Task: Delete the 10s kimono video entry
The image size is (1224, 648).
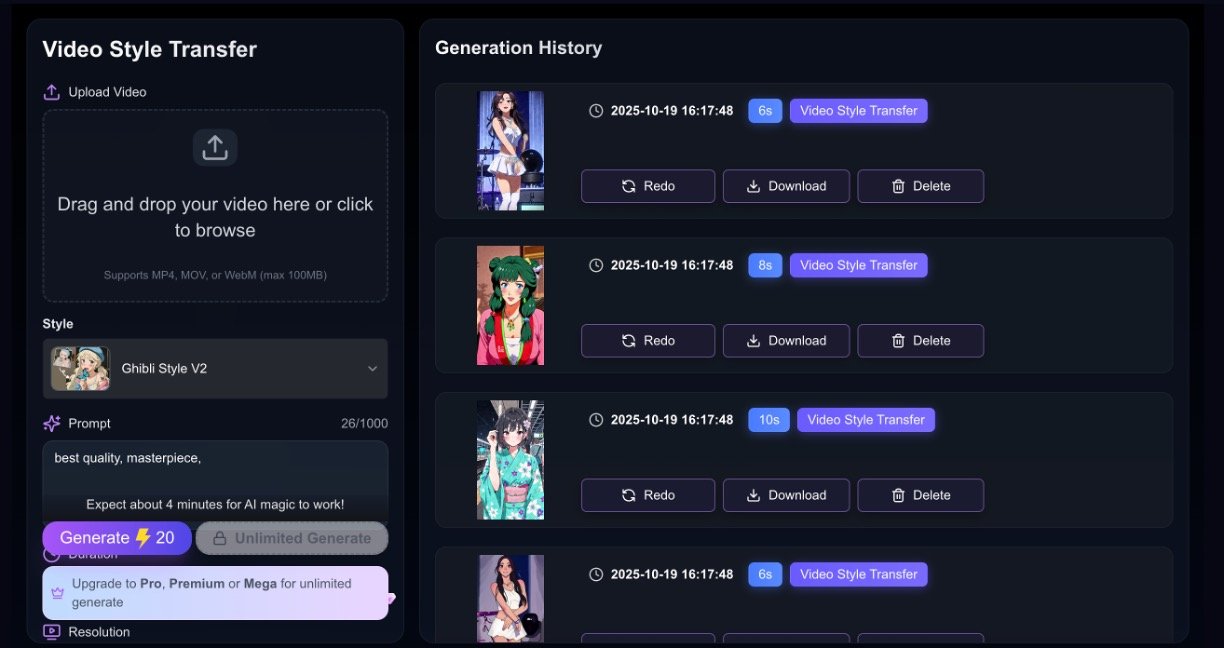Action: coord(920,495)
